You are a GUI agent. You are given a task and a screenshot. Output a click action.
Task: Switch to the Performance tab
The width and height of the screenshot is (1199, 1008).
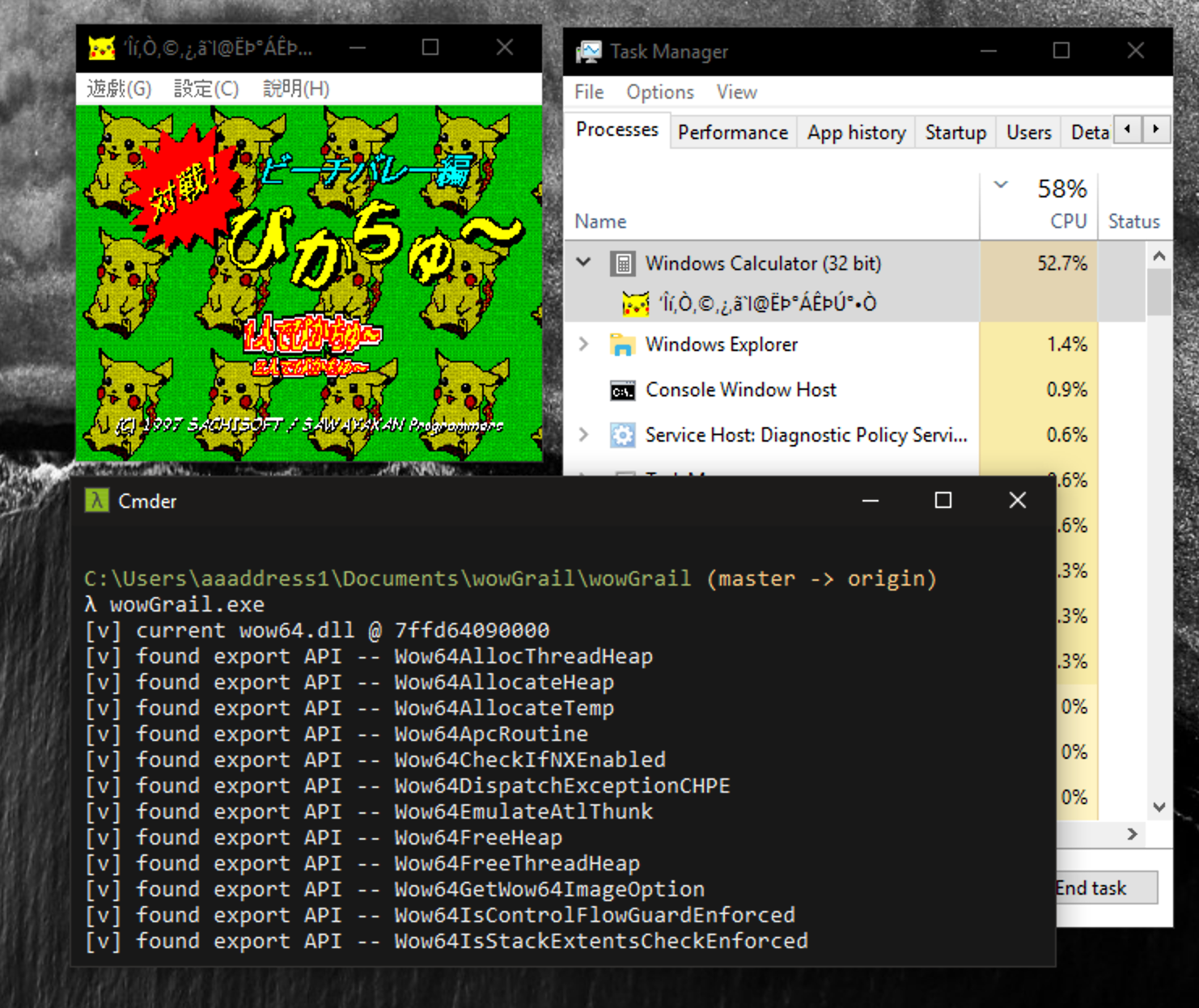click(733, 133)
